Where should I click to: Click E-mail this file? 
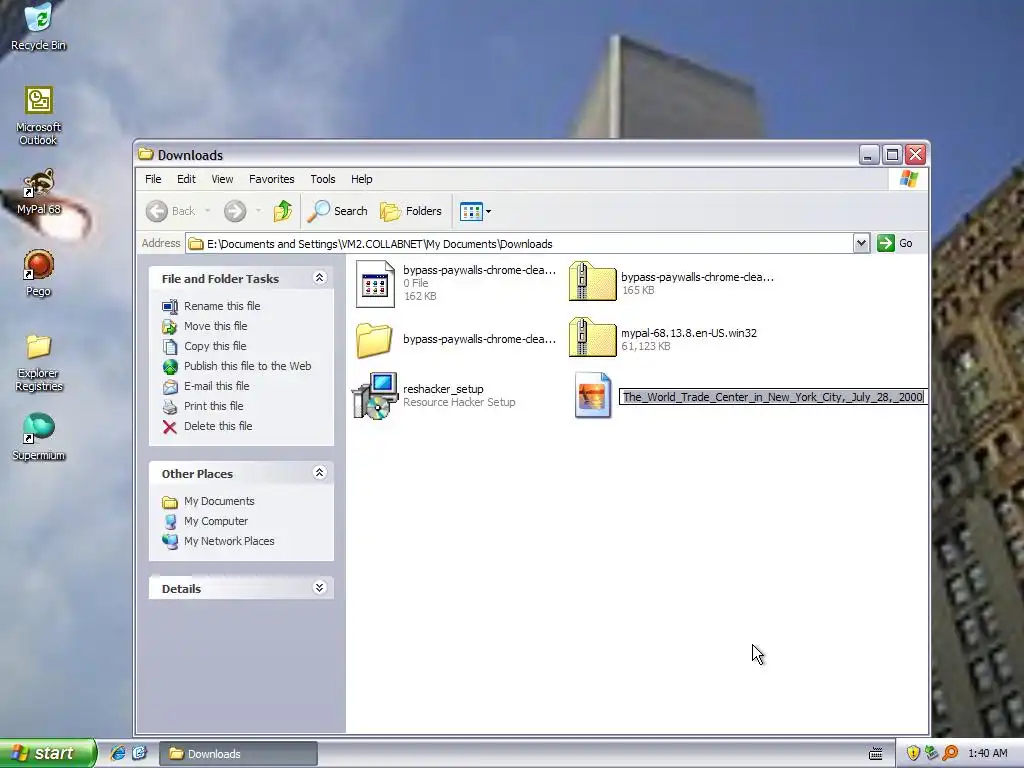click(216, 386)
